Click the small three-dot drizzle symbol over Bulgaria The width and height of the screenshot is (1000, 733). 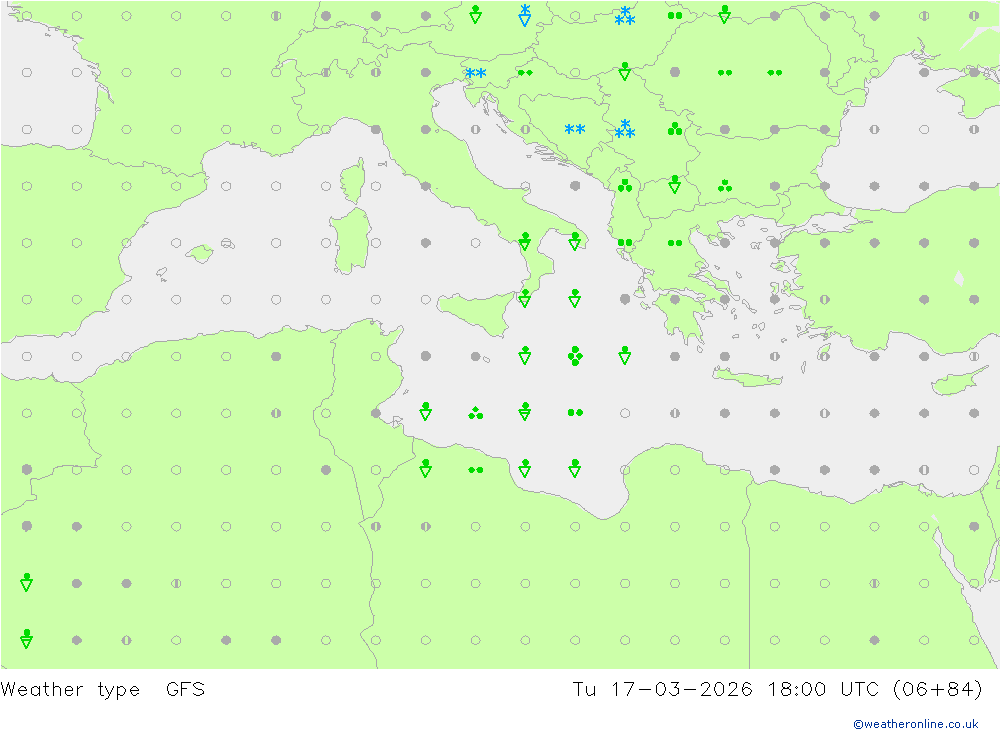click(x=724, y=186)
